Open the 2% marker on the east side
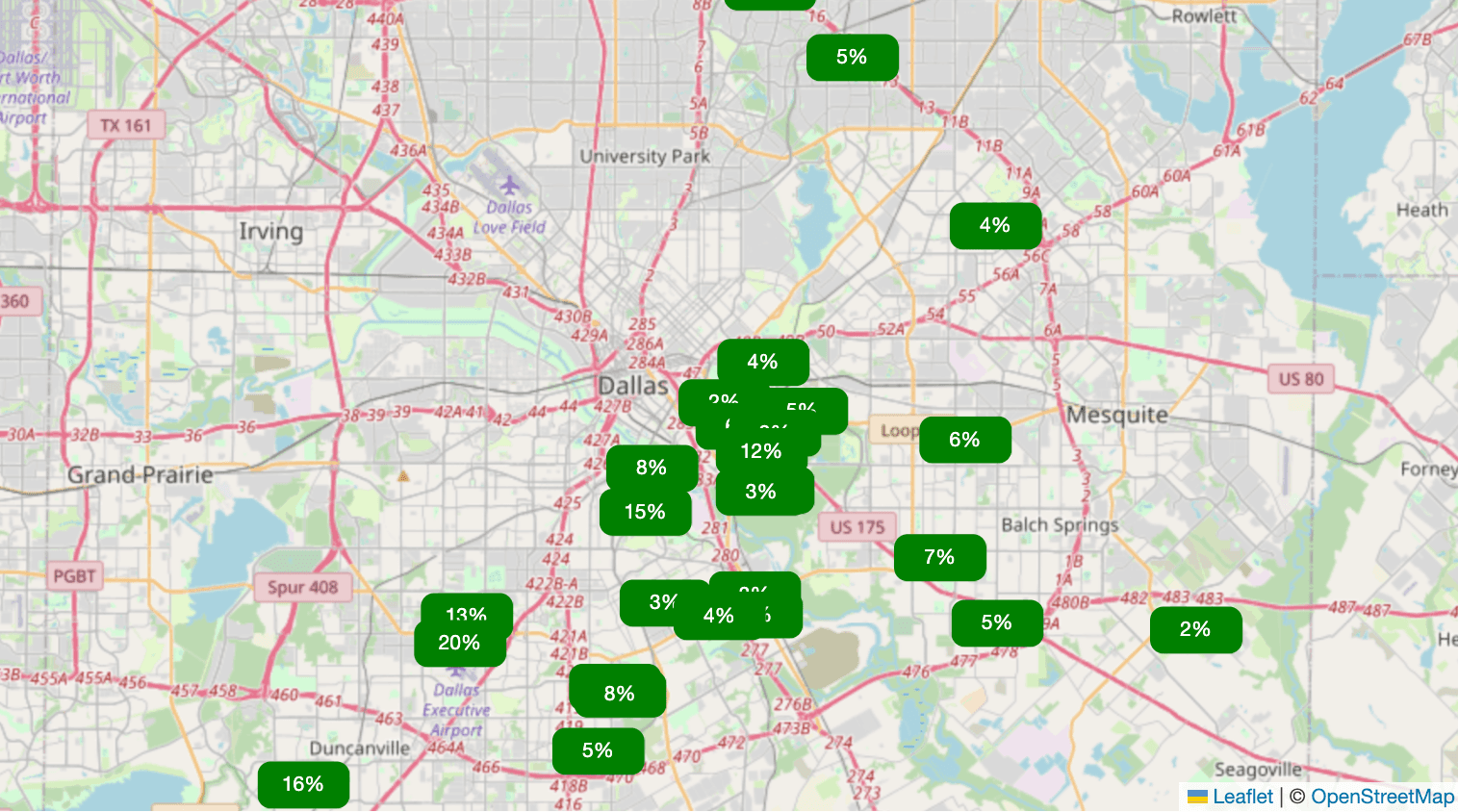 1195,629
